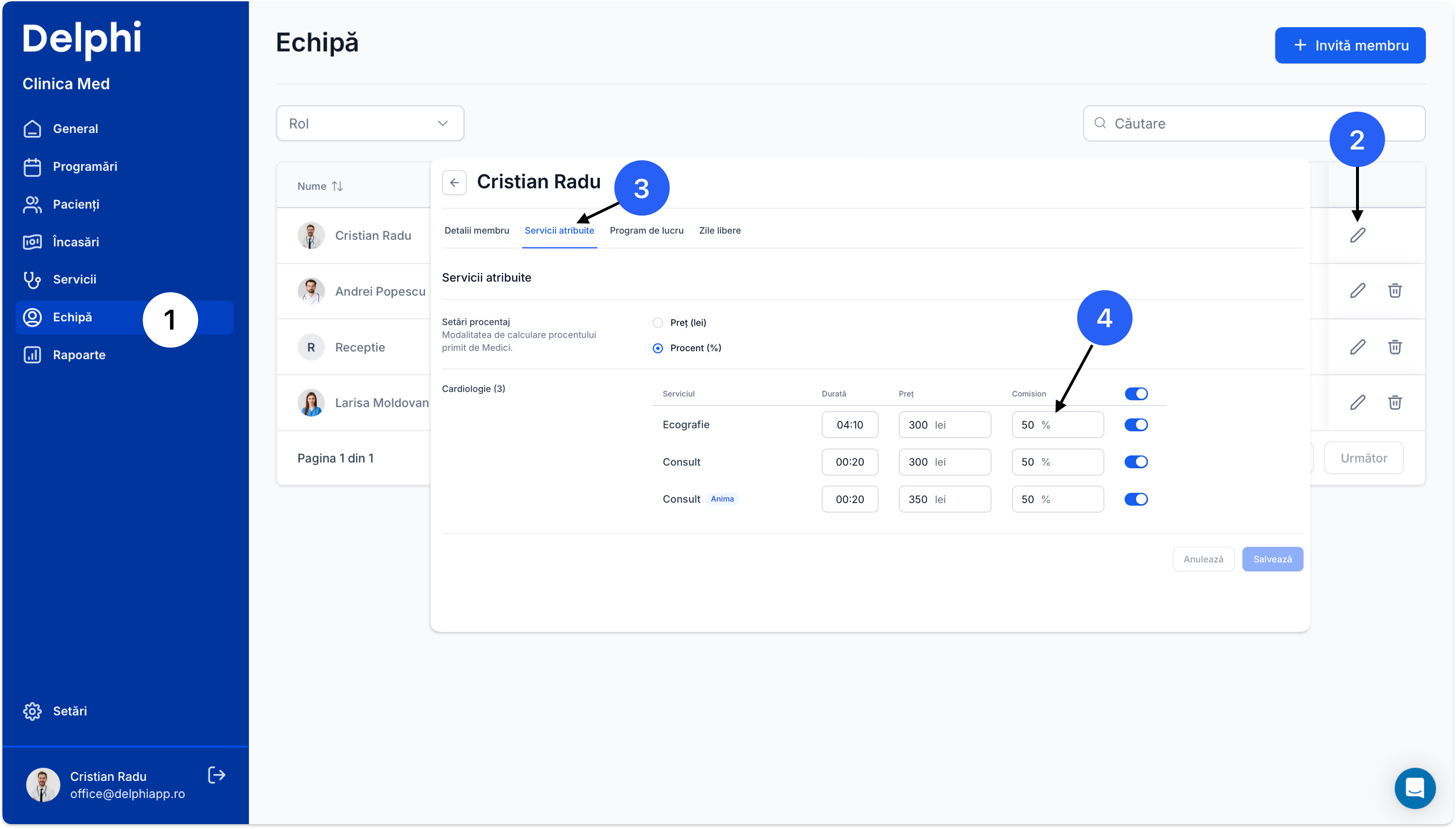
Task: Delete Andrei Popescu using the trash icon
Action: pyautogui.click(x=1394, y=291)
